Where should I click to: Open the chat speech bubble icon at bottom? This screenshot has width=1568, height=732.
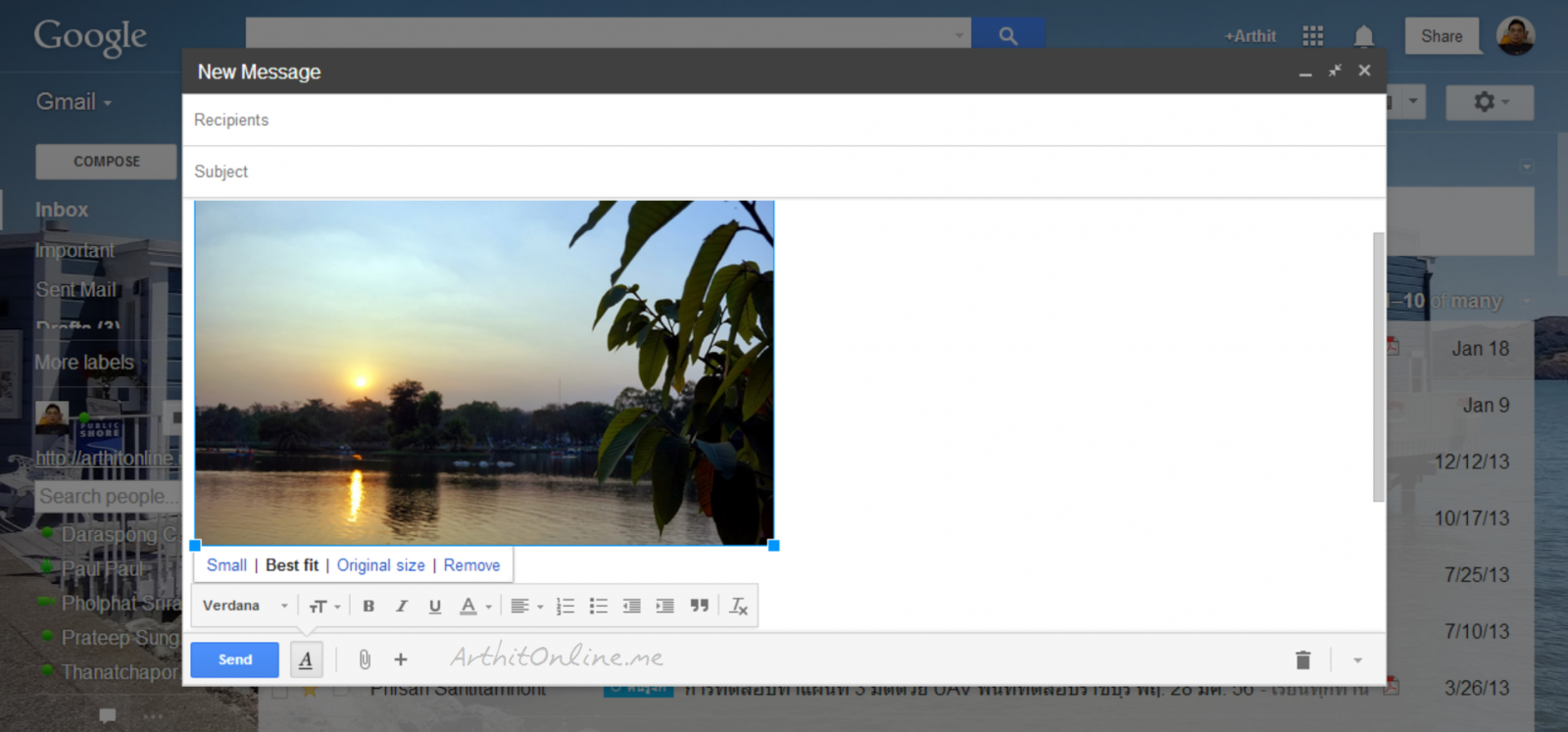108,716
